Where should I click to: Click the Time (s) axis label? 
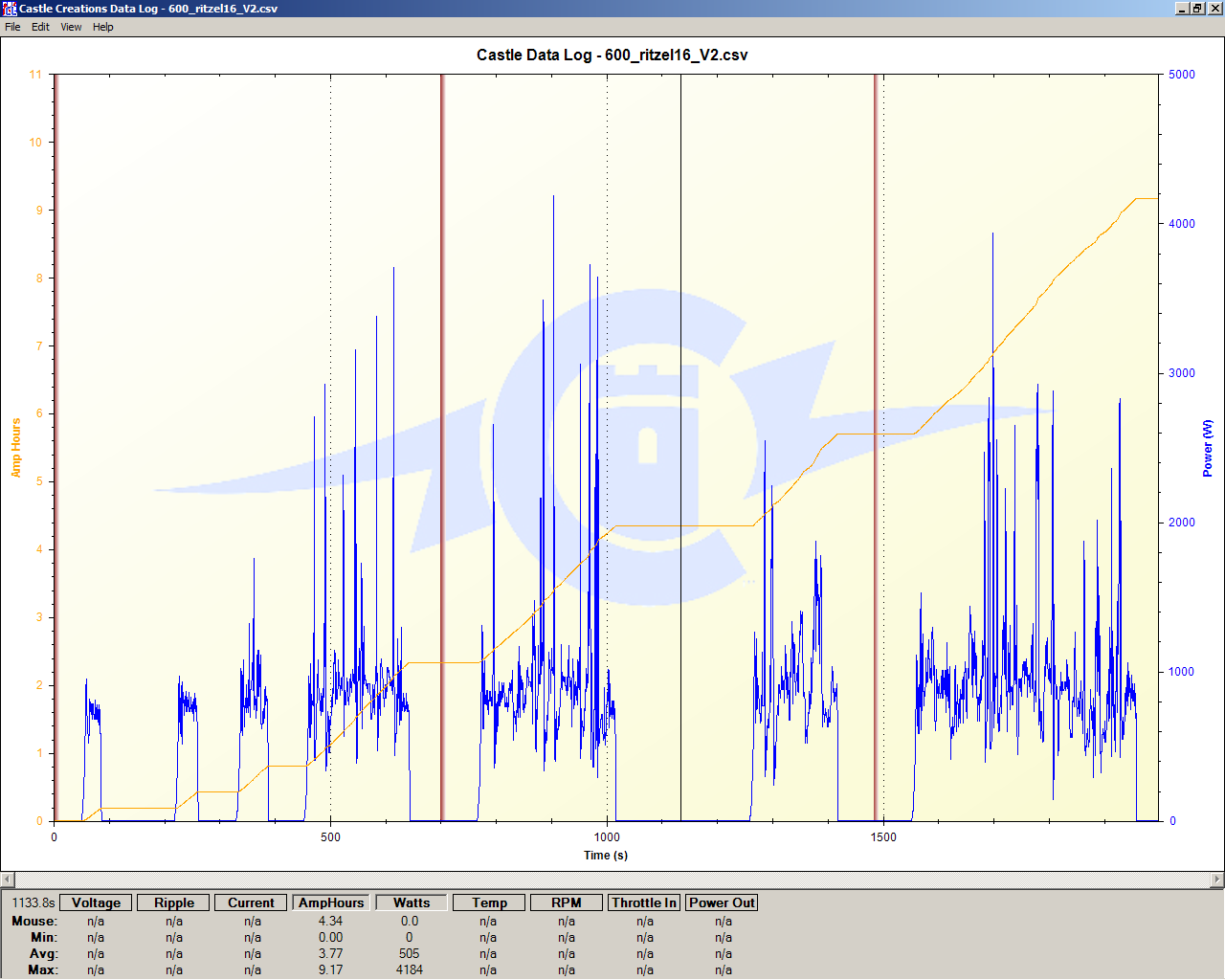[606, 856]
